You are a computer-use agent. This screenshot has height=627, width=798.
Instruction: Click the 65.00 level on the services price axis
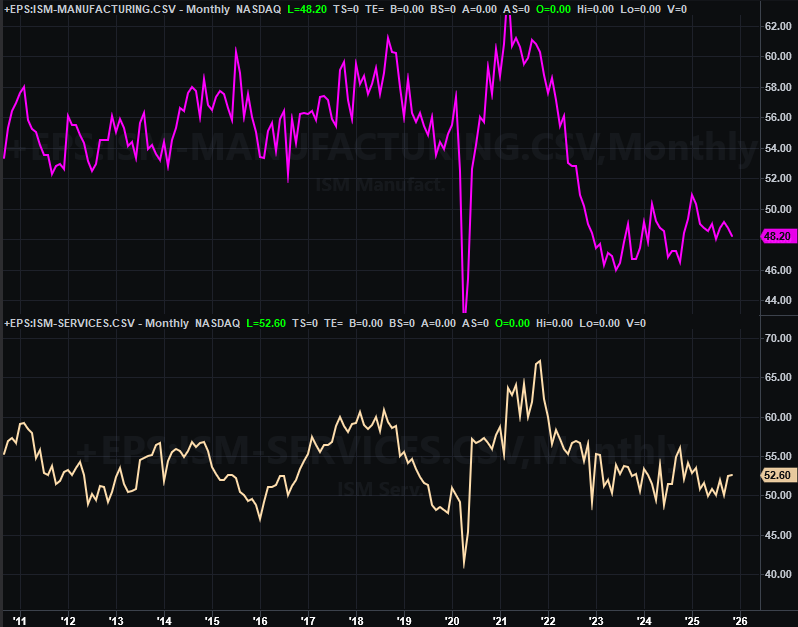778,378
